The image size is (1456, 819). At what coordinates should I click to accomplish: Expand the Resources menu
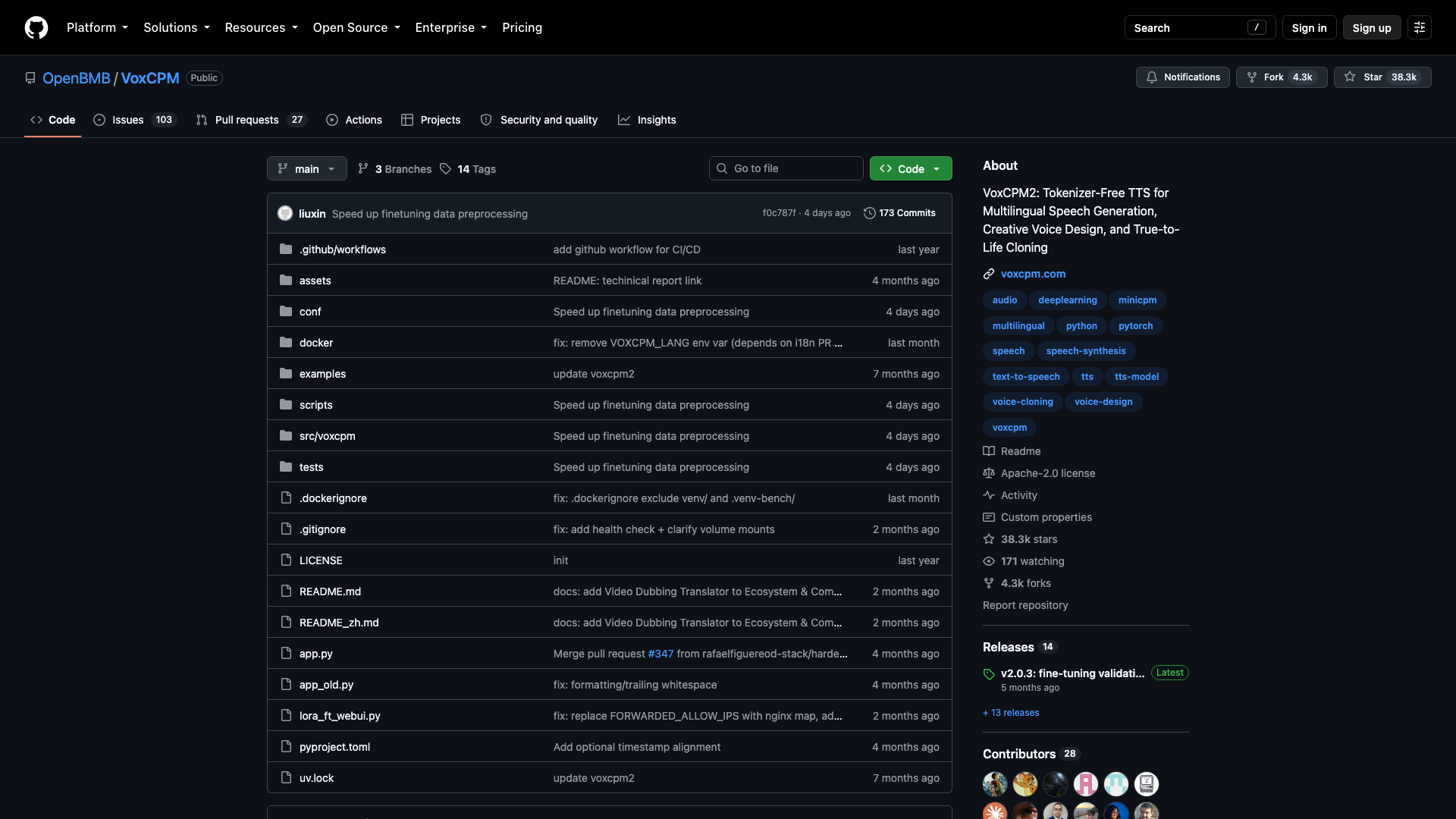pos(261,27)
